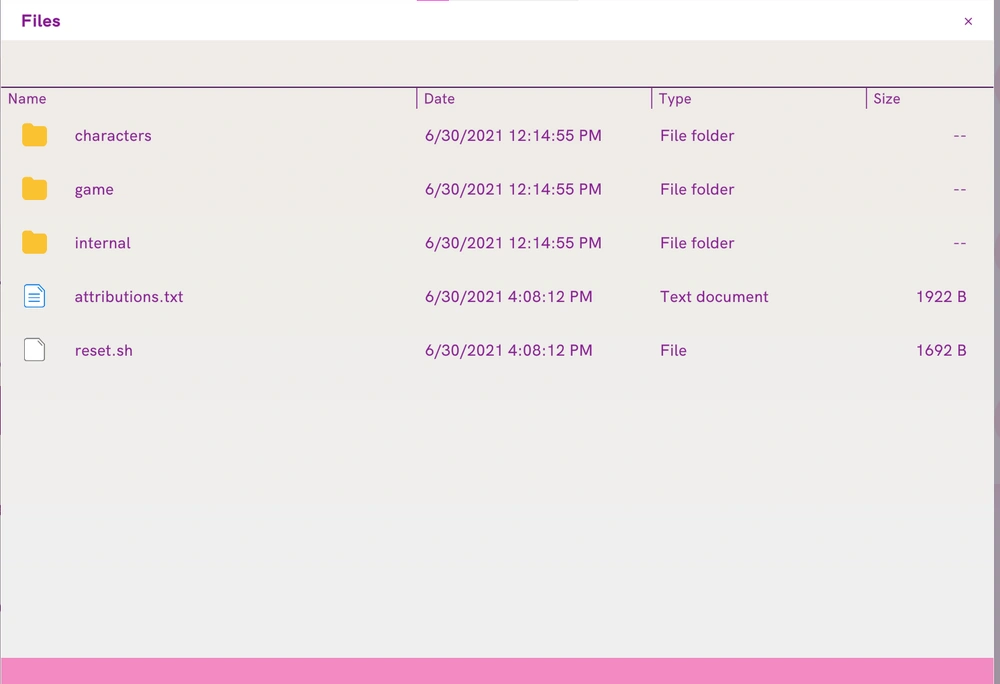The height and width of the screenshot is (684, 1000).
Task: Sort files by Type column
Action: click(675, 99)
